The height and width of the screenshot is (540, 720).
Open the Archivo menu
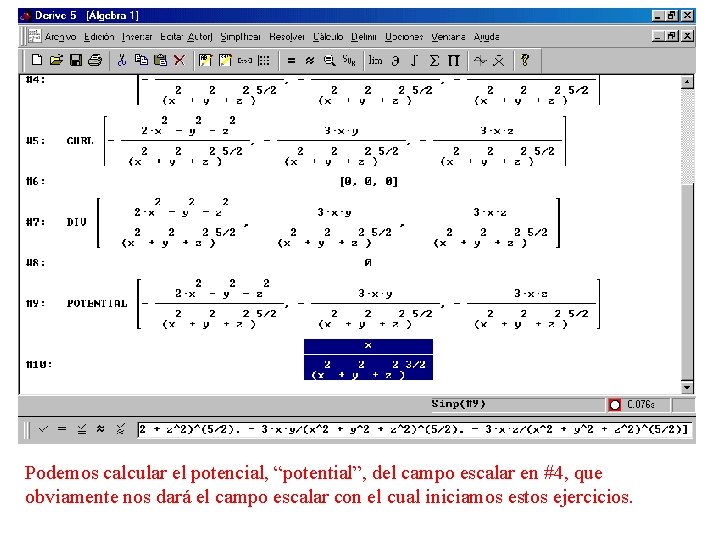click(x=61, y=37)
